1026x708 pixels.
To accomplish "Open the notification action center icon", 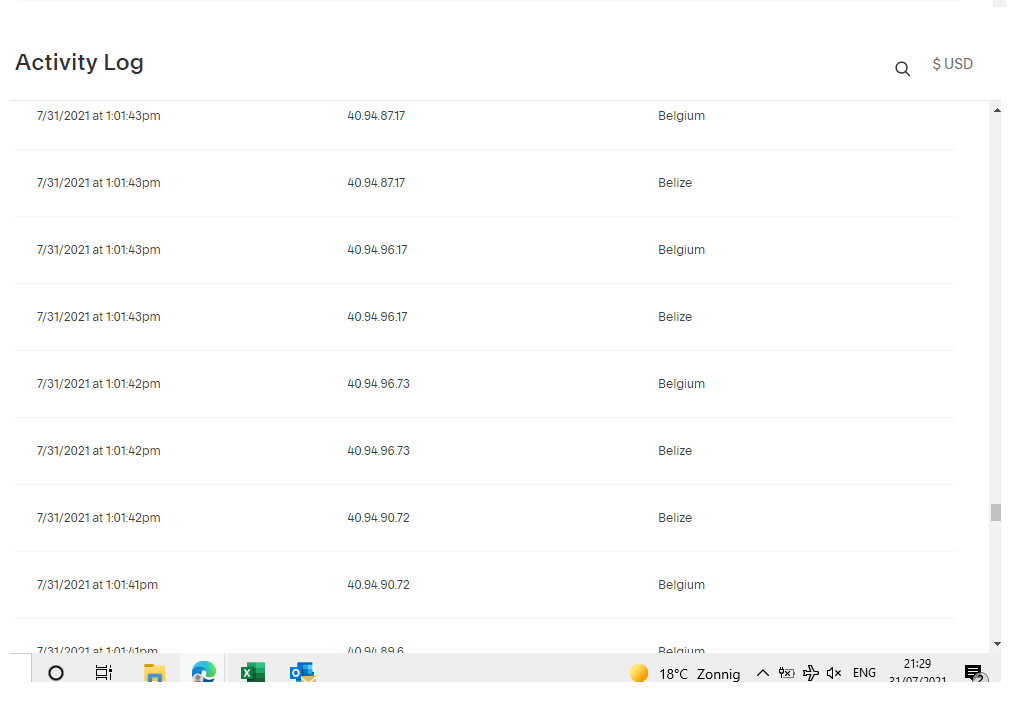I will 974,673.
